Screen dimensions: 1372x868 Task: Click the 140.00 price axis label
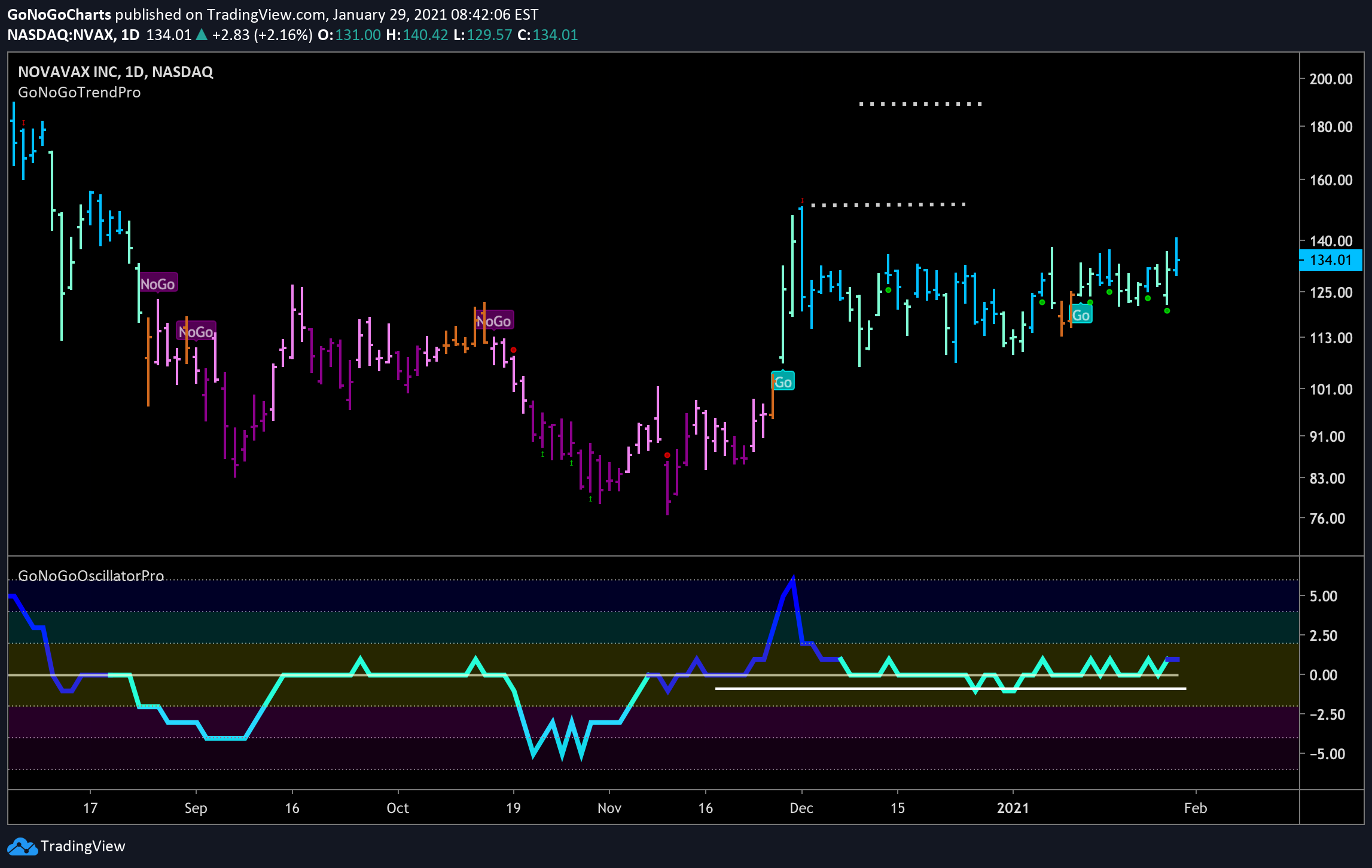pyautogui.click(x=1331, y=241)
